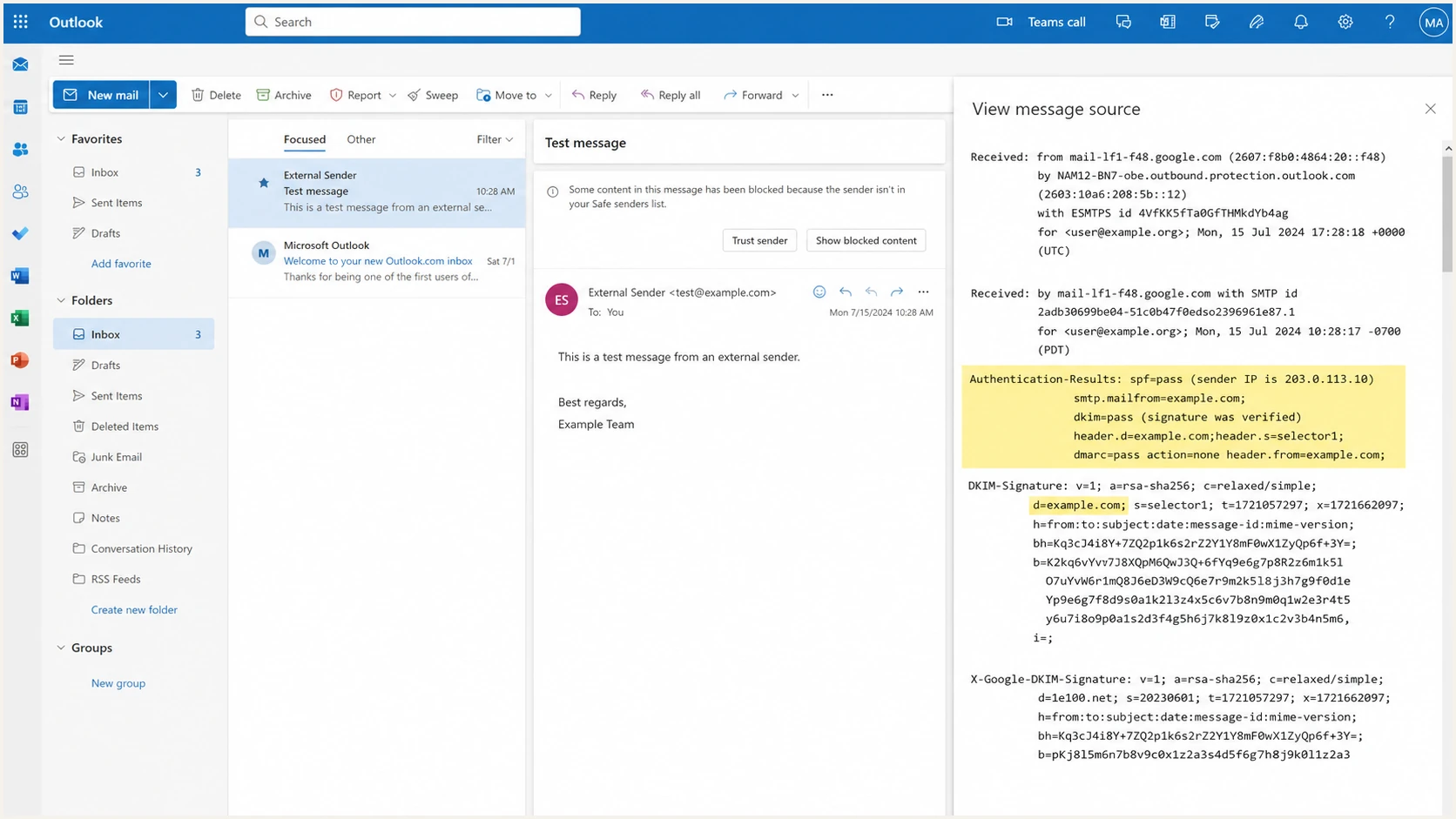Collapse navigation pane with hamburger icon
This screenshot has height=819, width=1456.
(x=66, y=60)
